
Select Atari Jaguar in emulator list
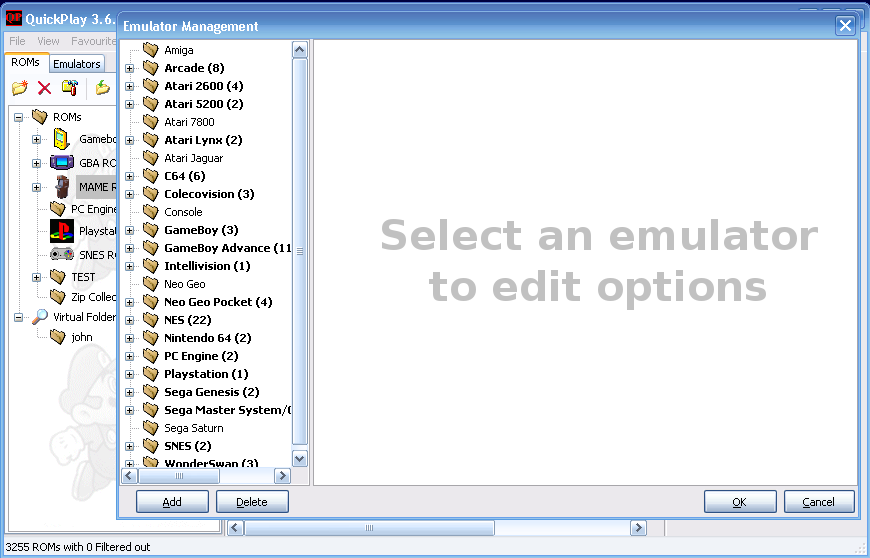(x=193, y=158)
